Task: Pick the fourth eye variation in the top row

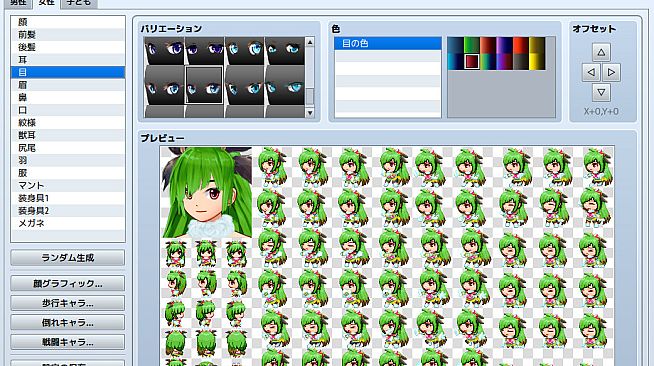Action: pyautogui.click(x=284, y=50)
